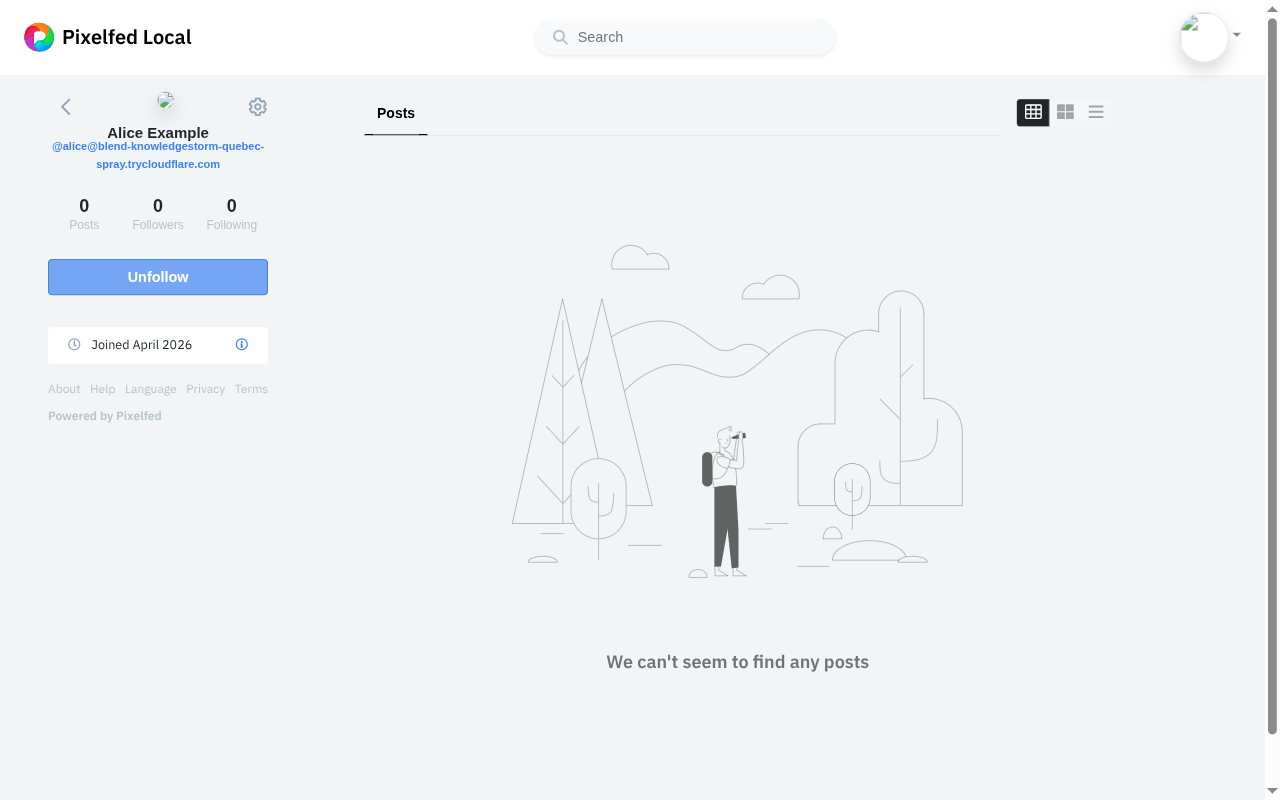
Task: Switch to the list feed layout view
Action: pos(1096,112)
